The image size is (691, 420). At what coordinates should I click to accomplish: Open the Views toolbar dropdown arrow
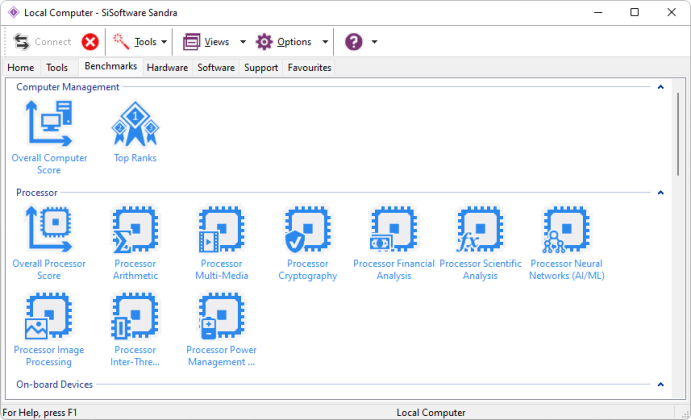coord(243,42)
